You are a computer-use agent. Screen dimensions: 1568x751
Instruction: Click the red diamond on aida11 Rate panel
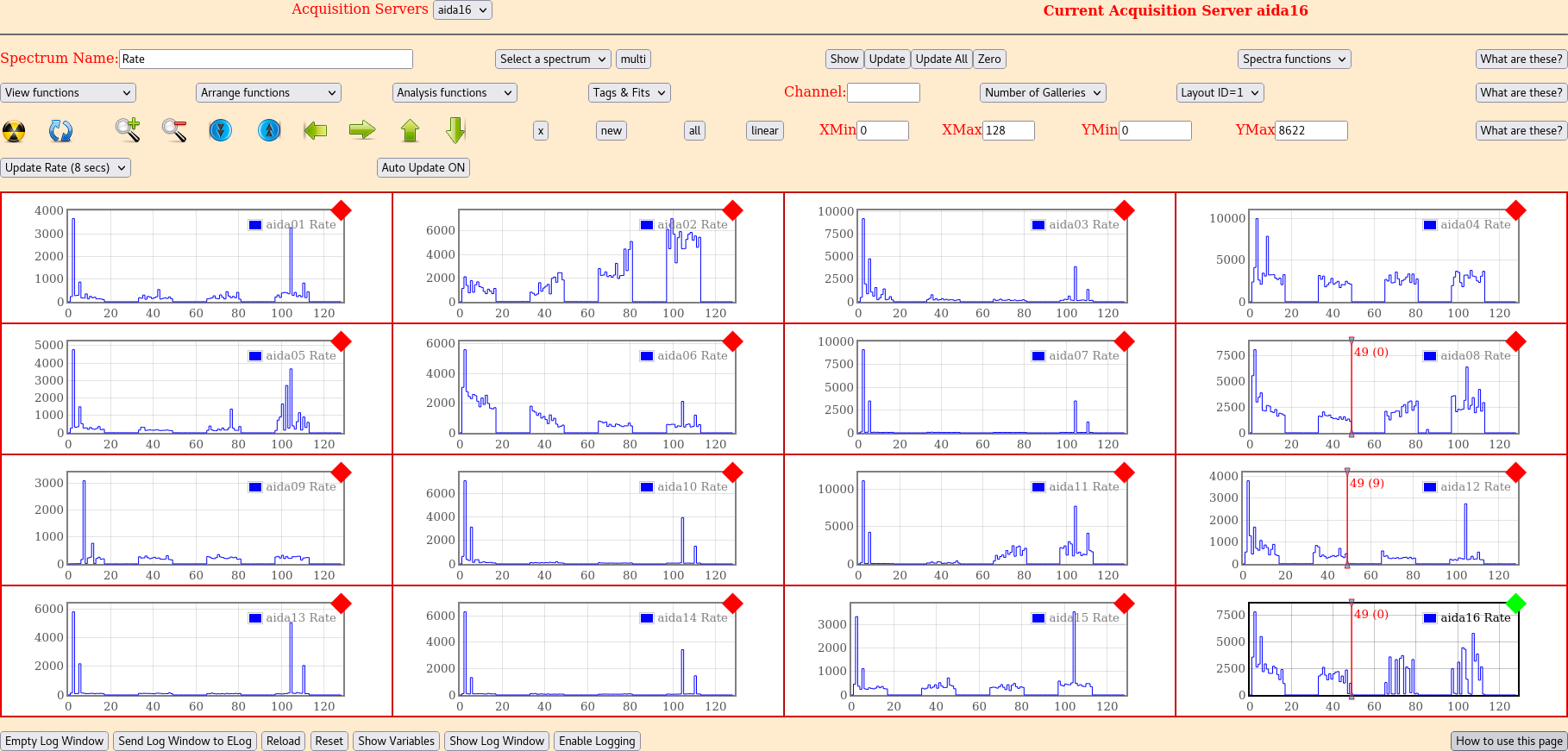[x=1125, y=473]
